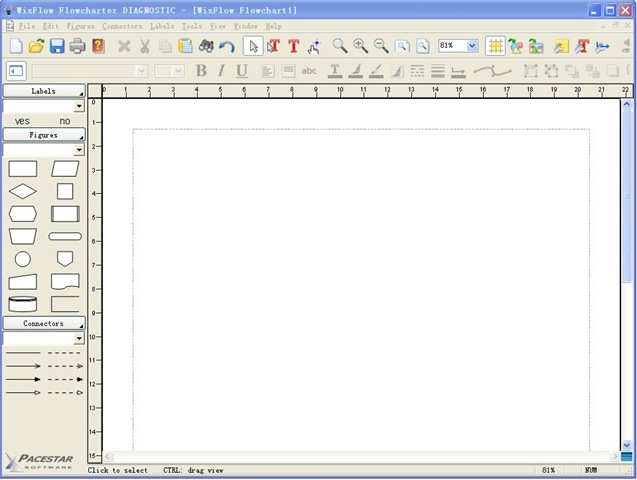Click the PaceStar Software logo

tap(39, 462)
